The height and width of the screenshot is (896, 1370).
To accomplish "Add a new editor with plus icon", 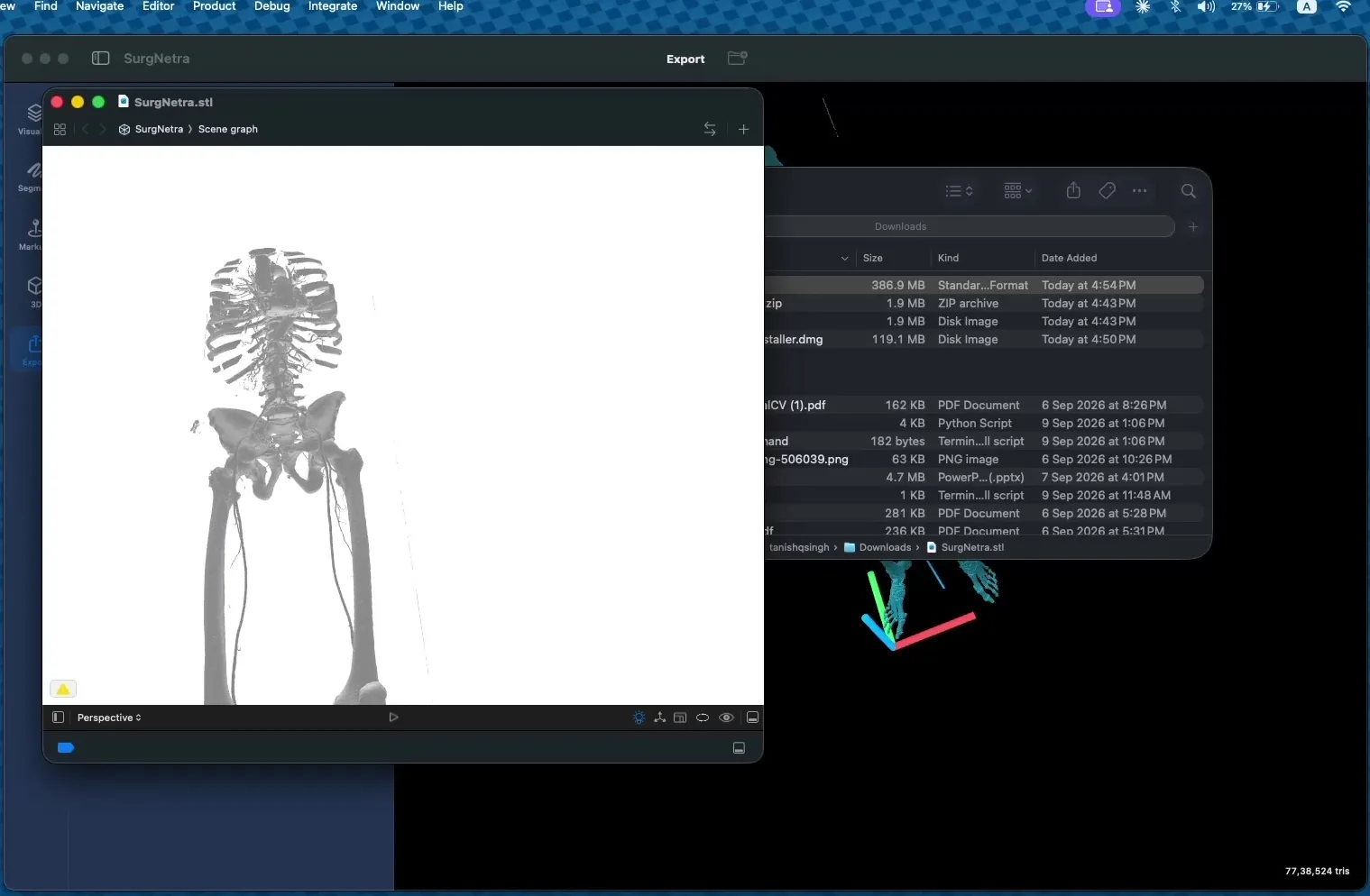I will pos(744,130).
